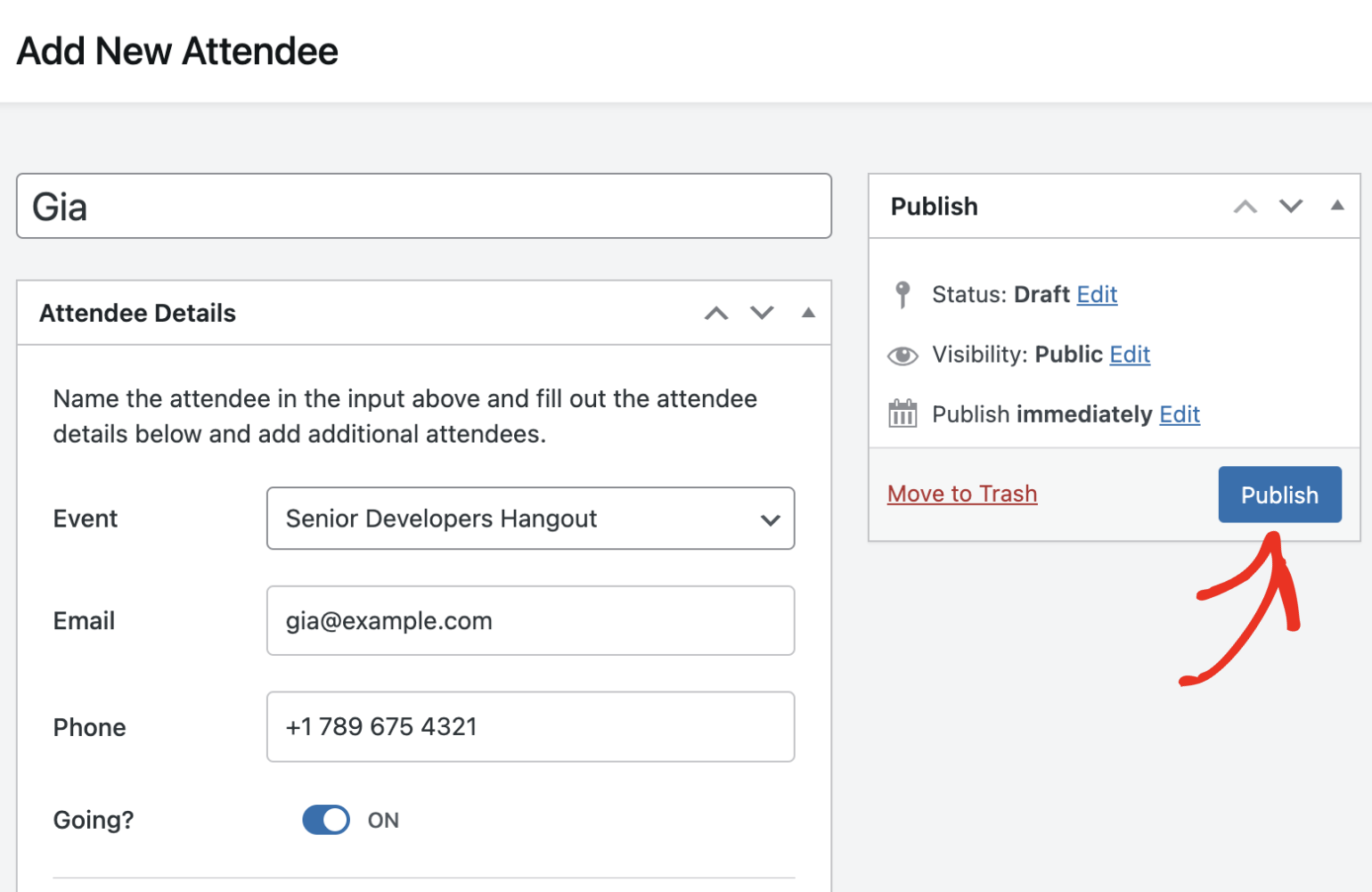Focus the Phone input field

530,727
